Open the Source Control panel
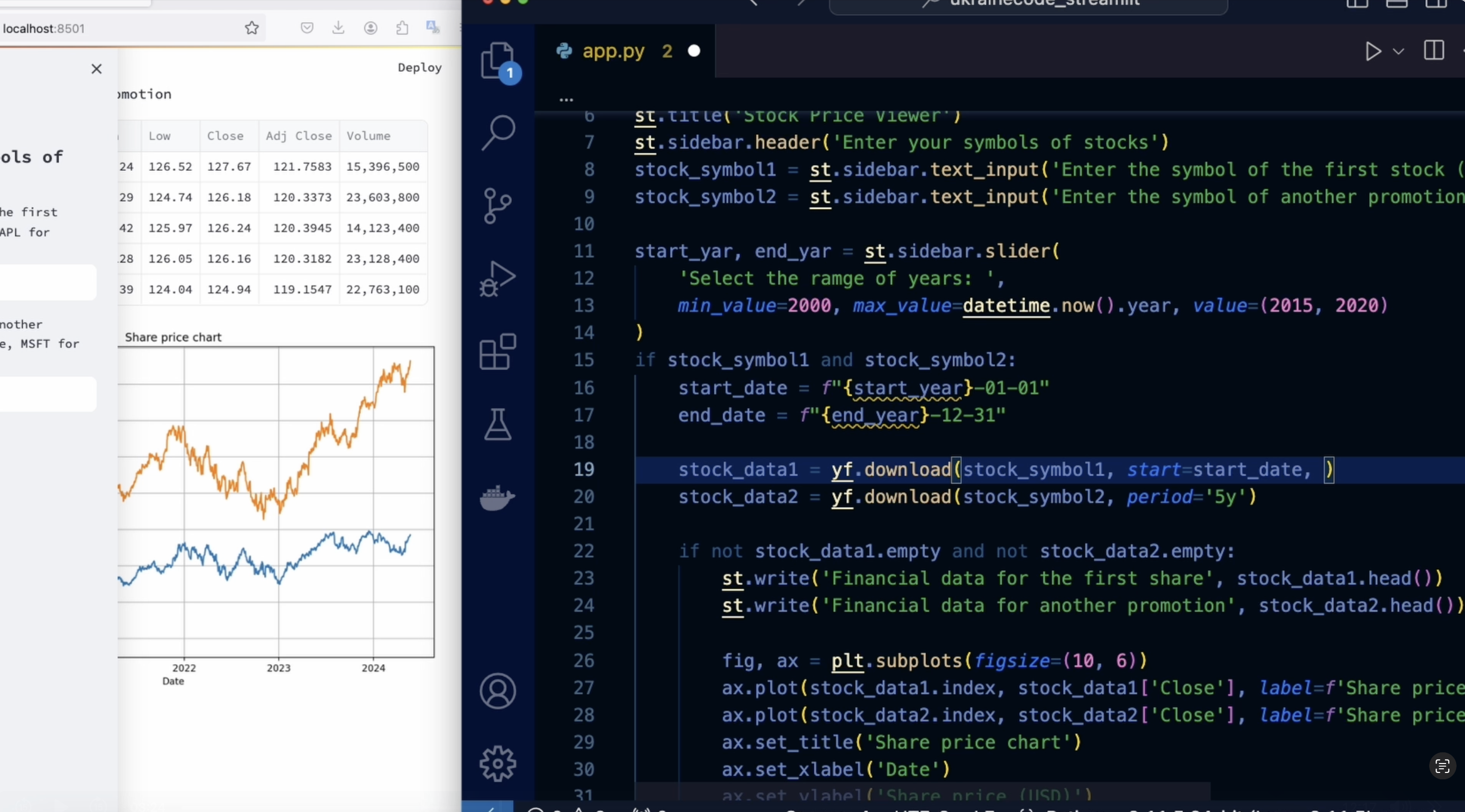Image resolution: width=1465 pixels, height=812 pixels. point(498,206)
